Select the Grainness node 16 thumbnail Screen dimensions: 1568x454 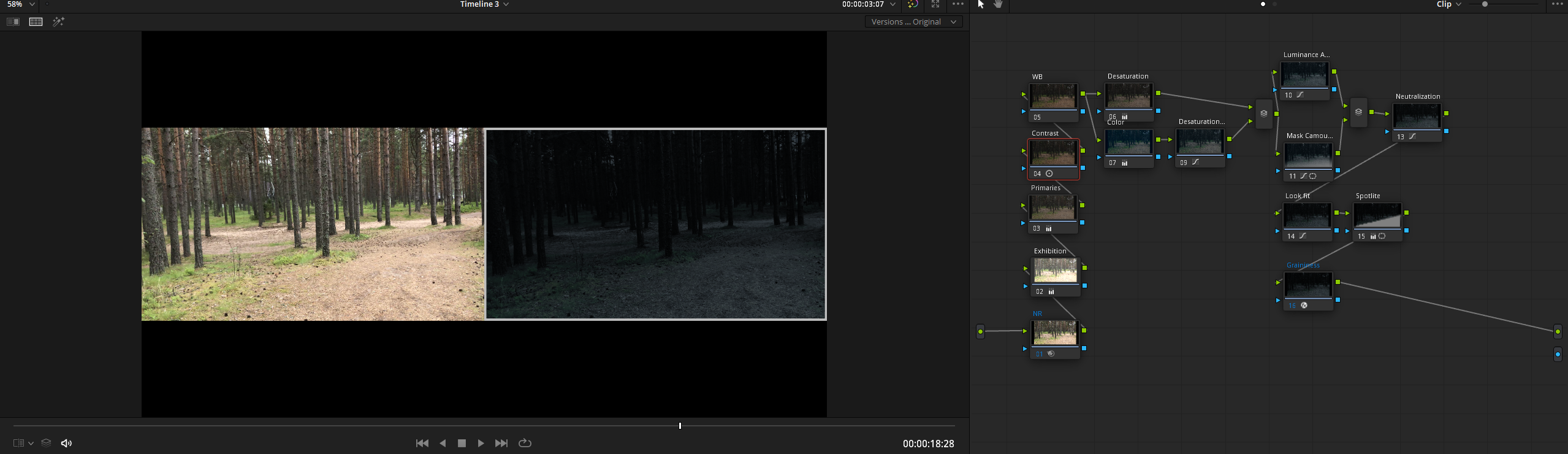[1308, 285]
